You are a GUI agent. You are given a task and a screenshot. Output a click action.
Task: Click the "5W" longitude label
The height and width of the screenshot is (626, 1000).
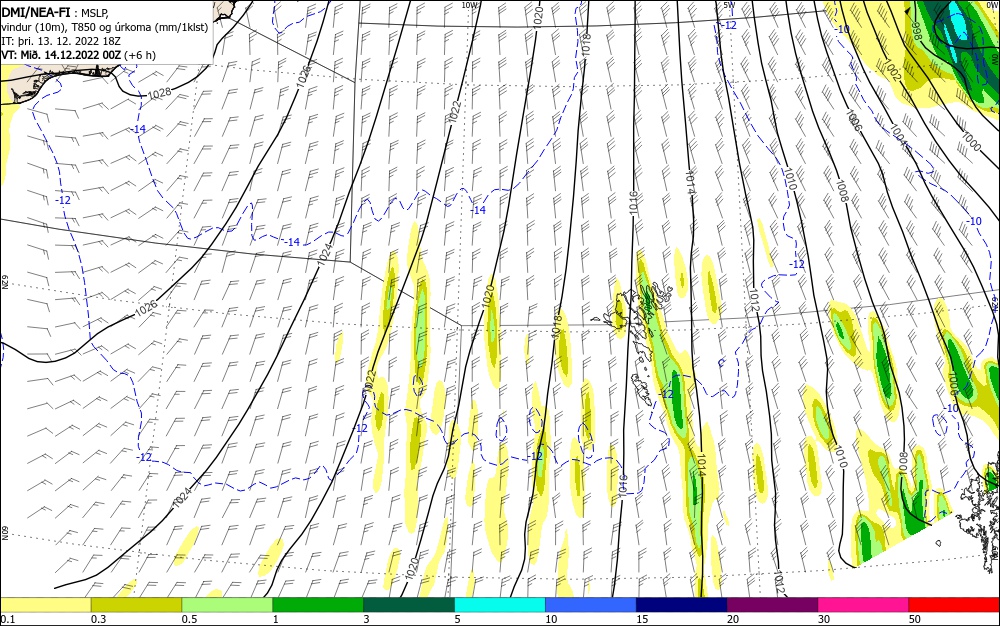pyautogui.click(x=730, y=5)
